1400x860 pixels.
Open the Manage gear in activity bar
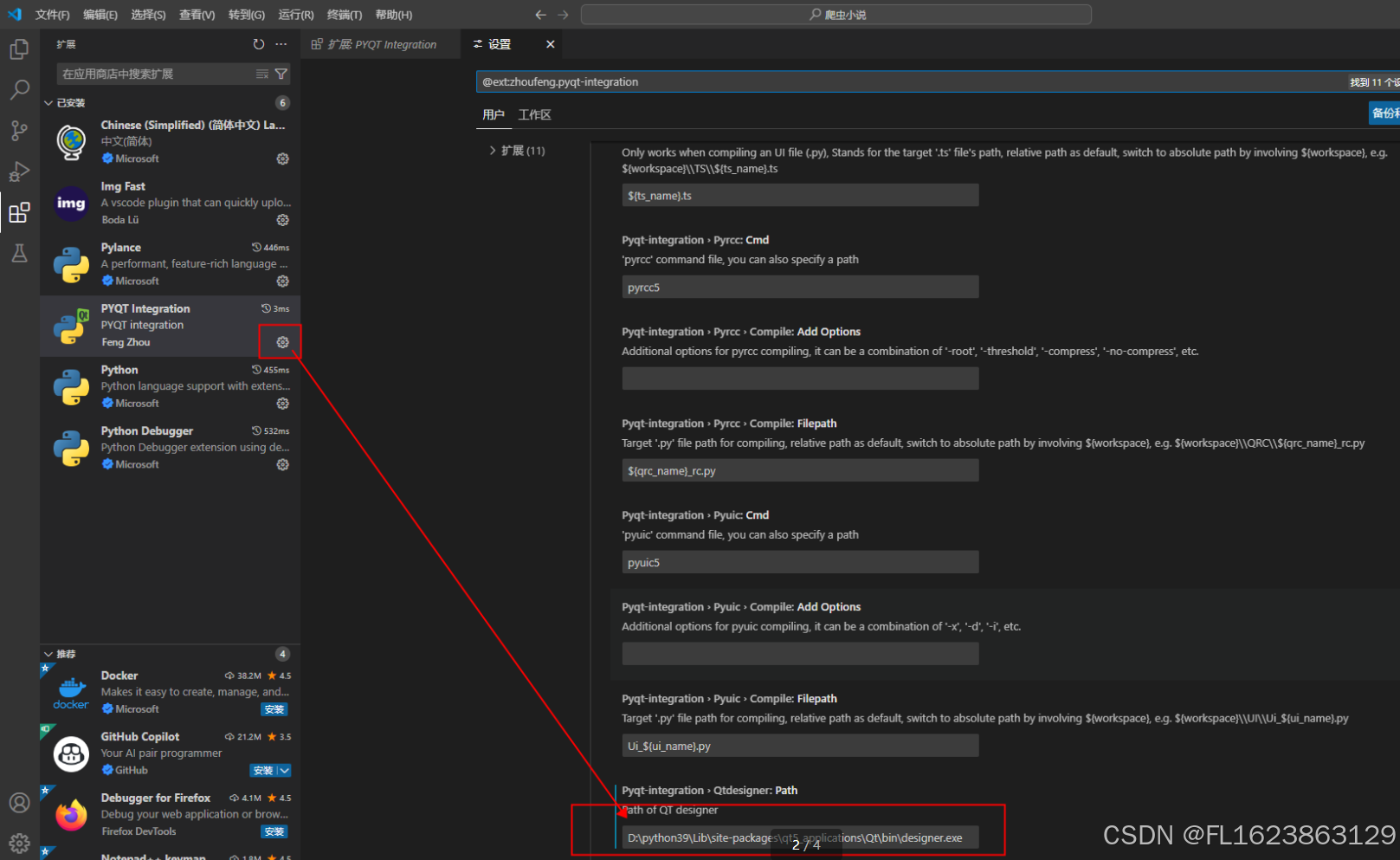(x=19, y=843)
